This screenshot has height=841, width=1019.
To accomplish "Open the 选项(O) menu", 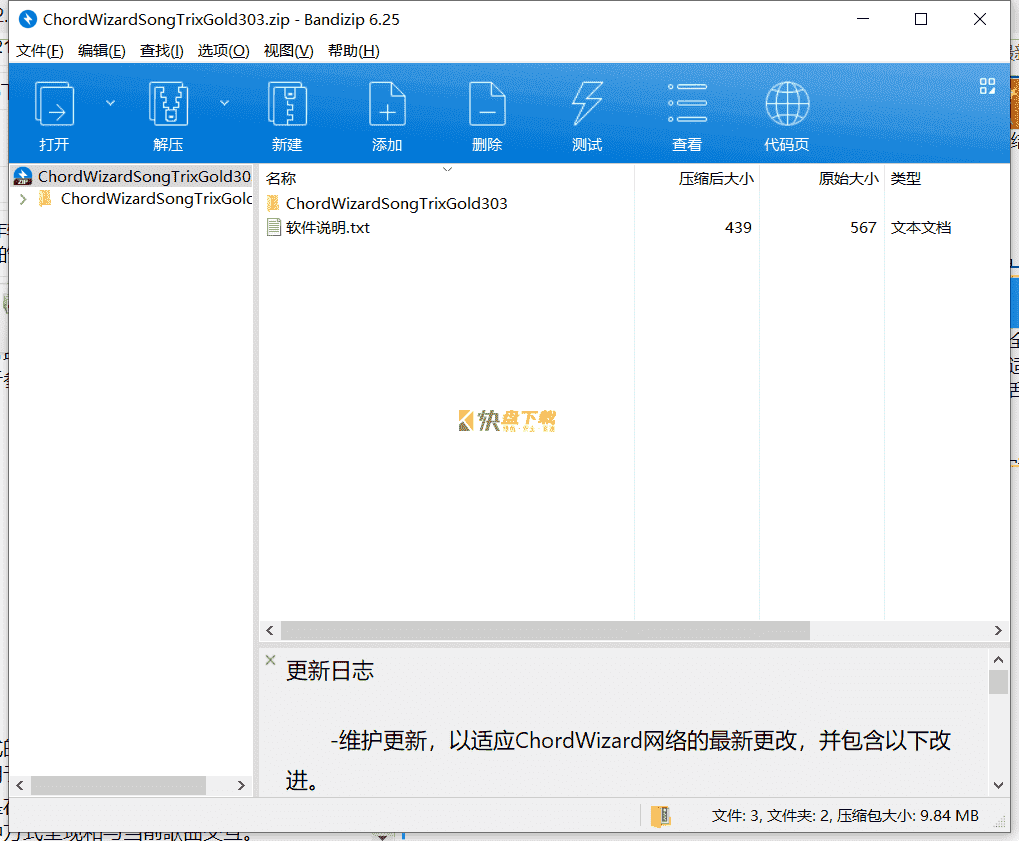I will (224, 51).
